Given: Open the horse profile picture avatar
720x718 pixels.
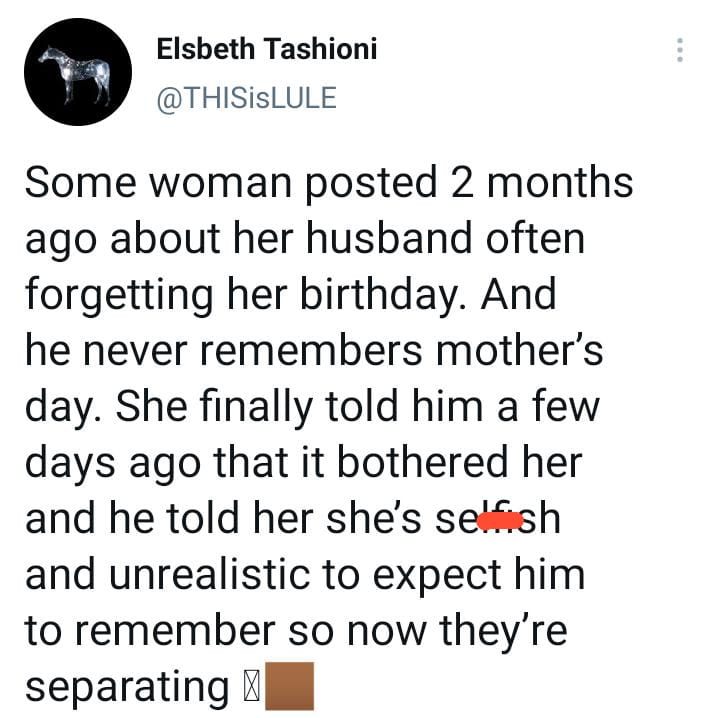Looking at the screenshot, I should [78, 72].
